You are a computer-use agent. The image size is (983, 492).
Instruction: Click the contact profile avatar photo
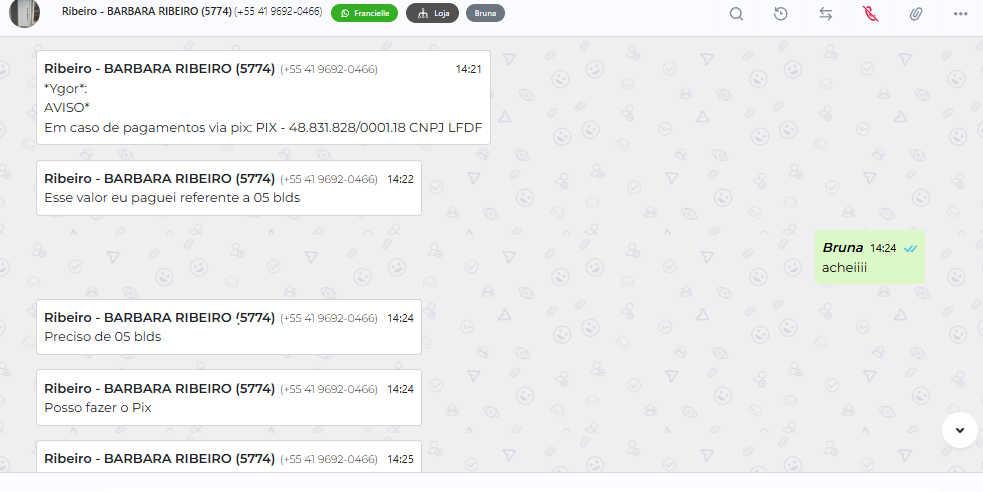pyautogui.click(x=24, y=13)
